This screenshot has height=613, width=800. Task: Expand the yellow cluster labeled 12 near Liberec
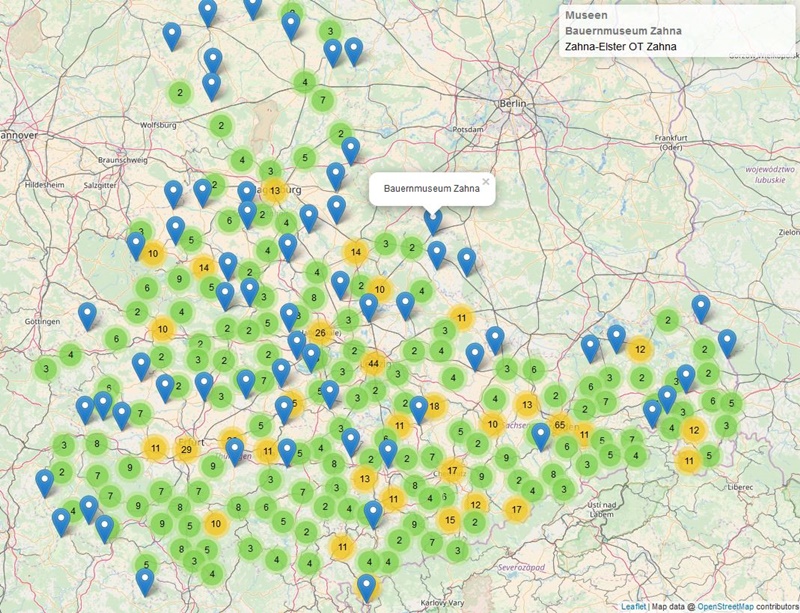pyautogui.click(x=692, y=427)
